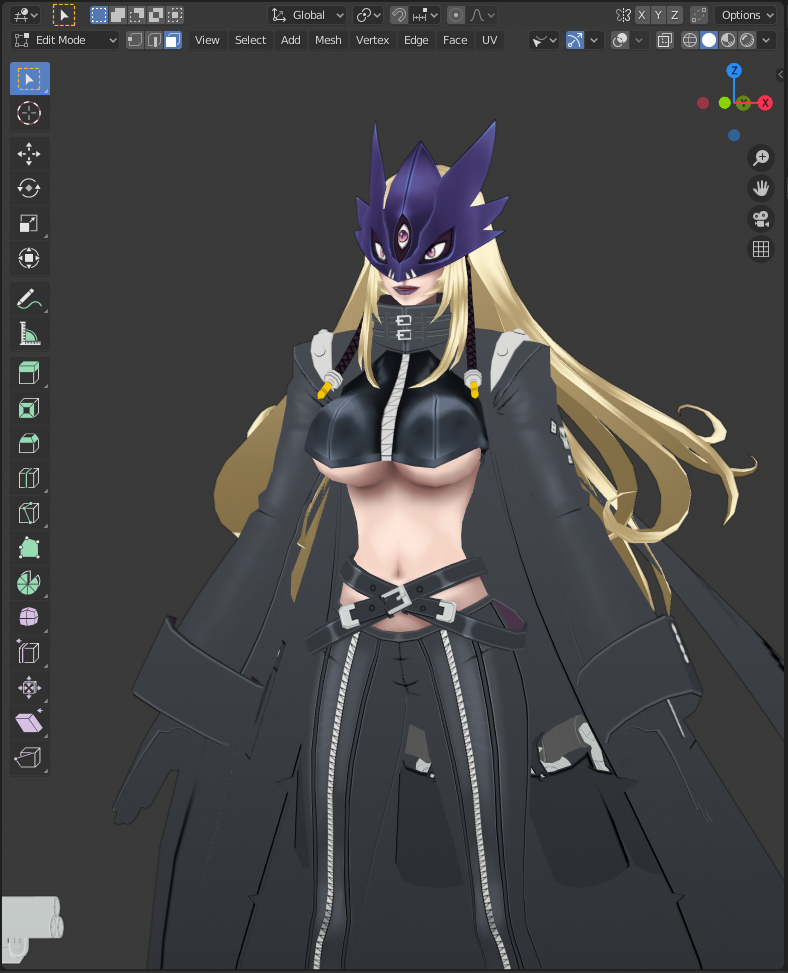Toggle X-ray display
The height and width of the screenshot is (973, 788).
pyautogui.click(x=665, y=40)
